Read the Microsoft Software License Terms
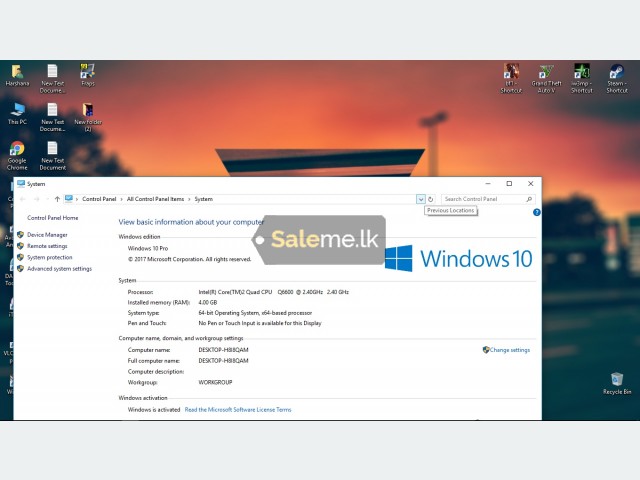The image size is (640, 480). (238, 410)
